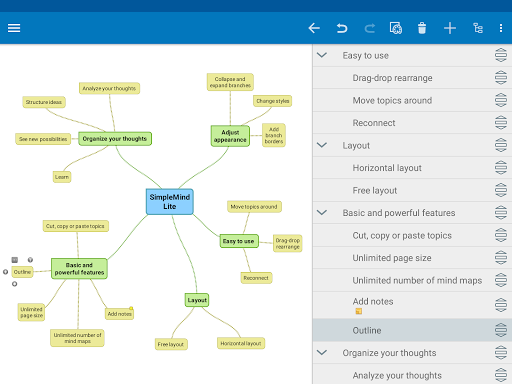Open the three-dot overflow menu
This screenshot has width=512, height=384.
pyautogui.click(x=501, y=28)
